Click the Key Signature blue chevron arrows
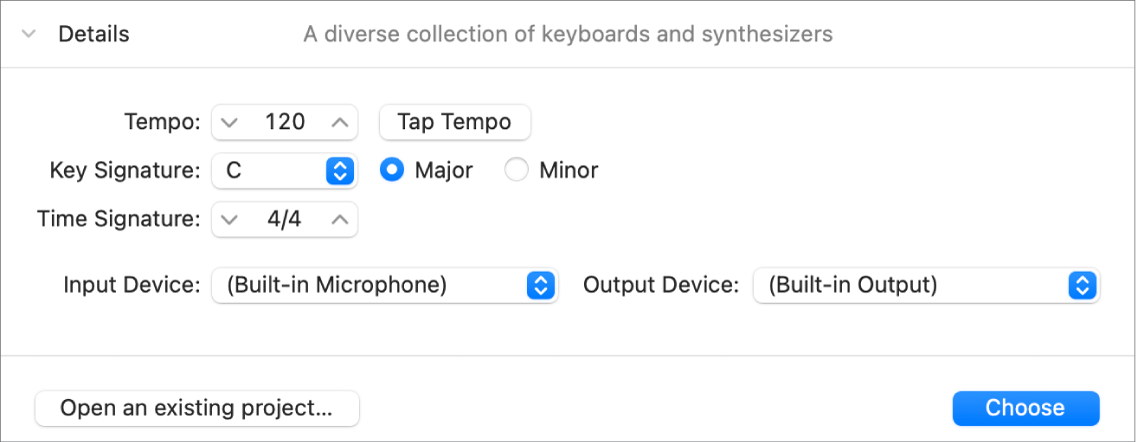Screen dimensions: 1136x442 (341, 171)
